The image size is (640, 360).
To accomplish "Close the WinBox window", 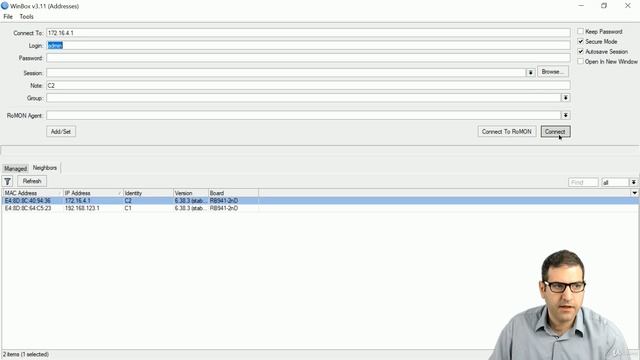I will click(x=628, y=6).
